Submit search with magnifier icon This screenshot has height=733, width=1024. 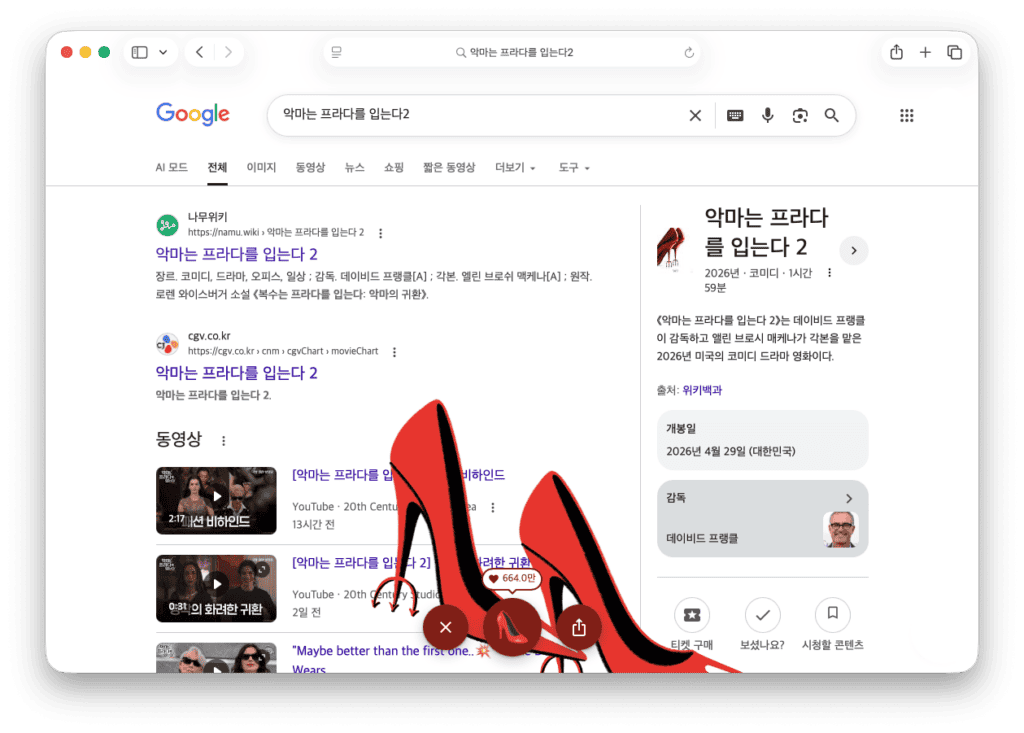click(831, 116)
